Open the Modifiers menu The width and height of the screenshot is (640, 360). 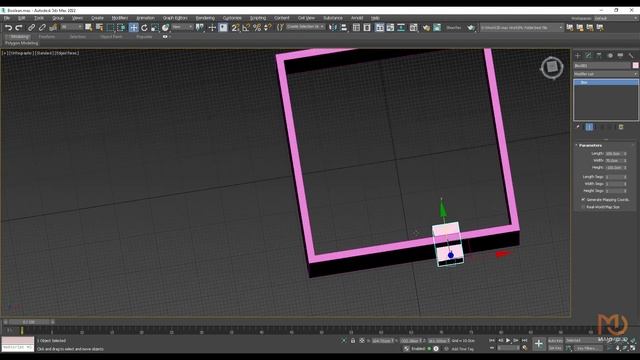point(120,18)
